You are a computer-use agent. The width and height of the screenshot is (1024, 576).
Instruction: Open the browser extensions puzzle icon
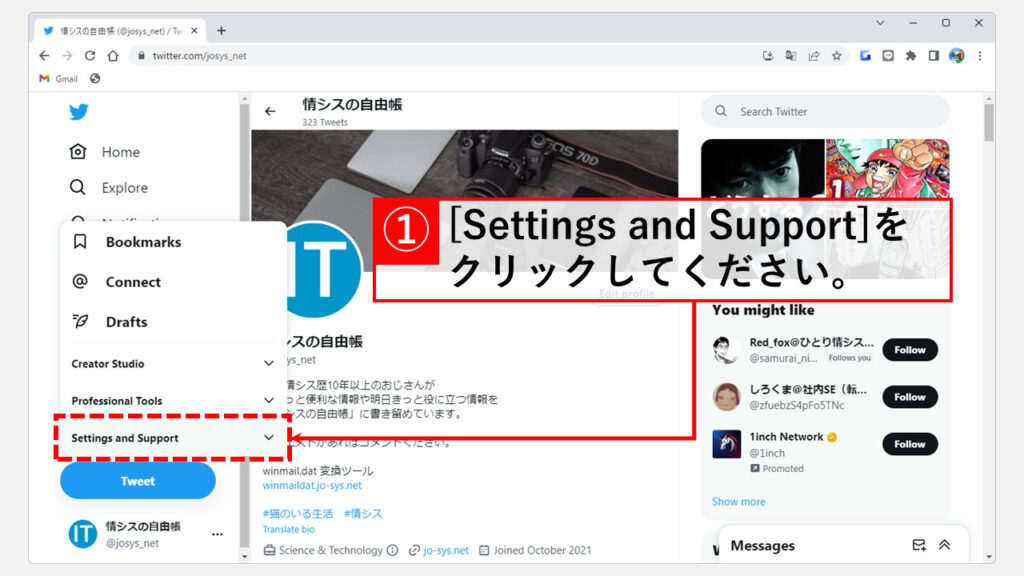click(910, 56)
